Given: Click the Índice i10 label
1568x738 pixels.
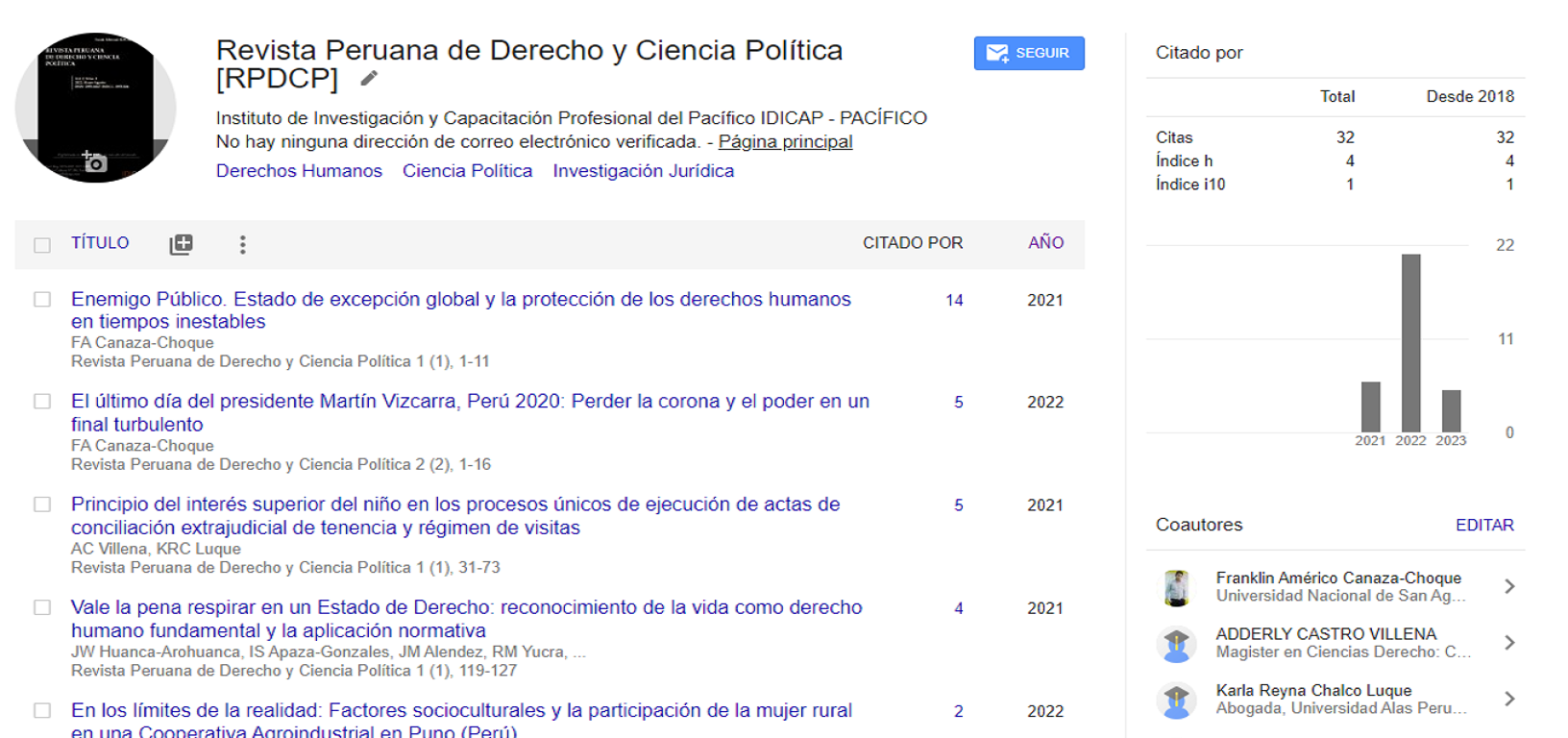Looking at the screenshot, I should click(1190, 184).
